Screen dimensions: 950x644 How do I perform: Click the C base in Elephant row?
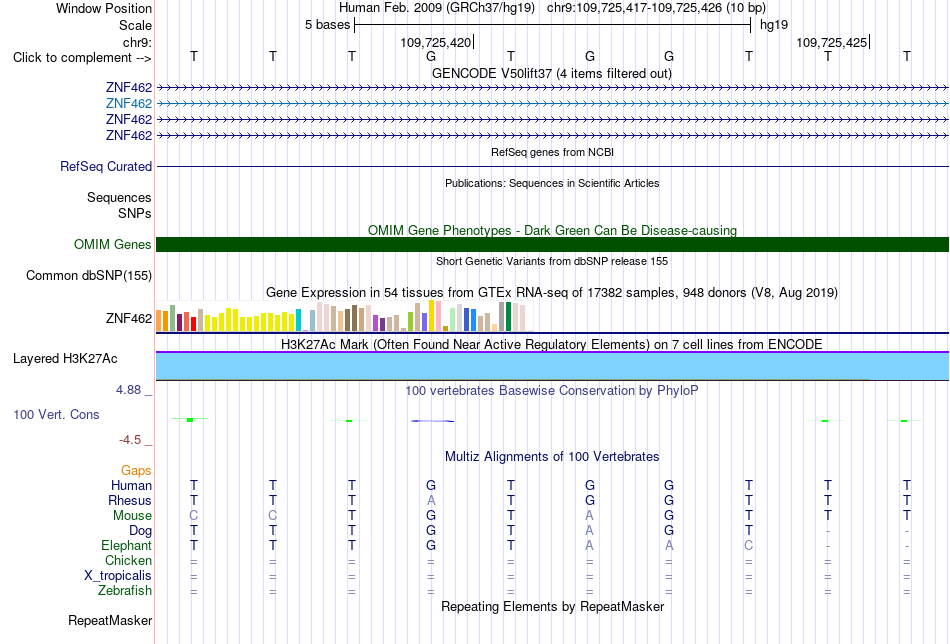(749, 546)
